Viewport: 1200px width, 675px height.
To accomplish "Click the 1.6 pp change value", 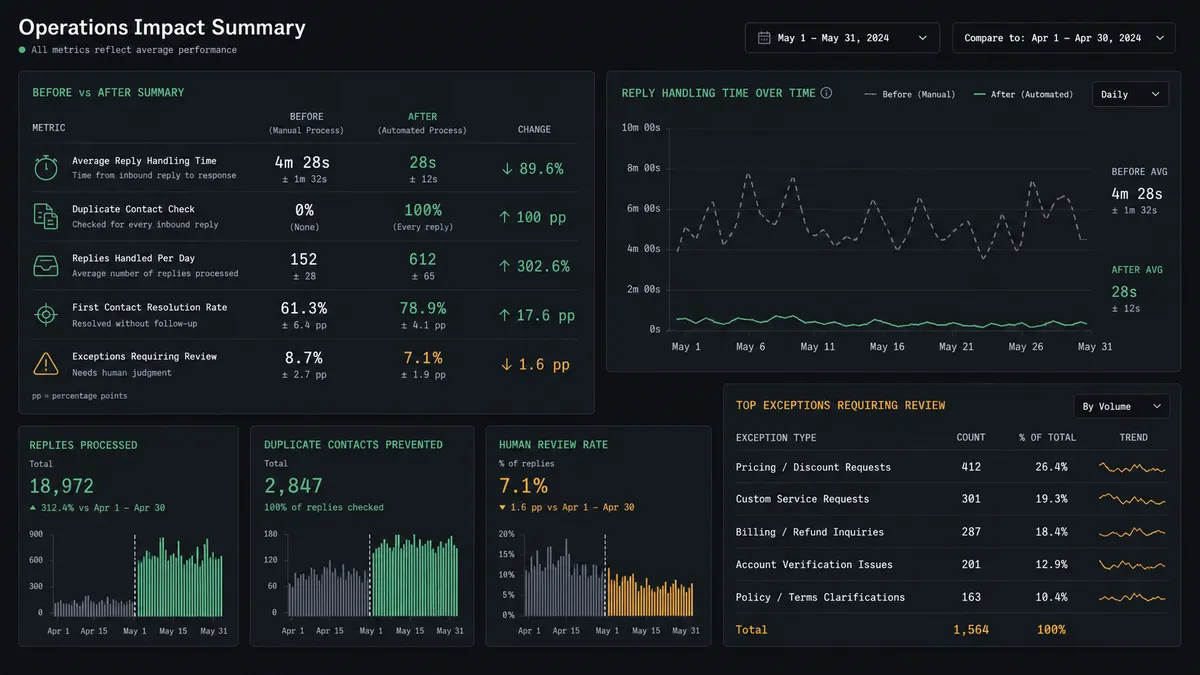I will coord(544,364).
